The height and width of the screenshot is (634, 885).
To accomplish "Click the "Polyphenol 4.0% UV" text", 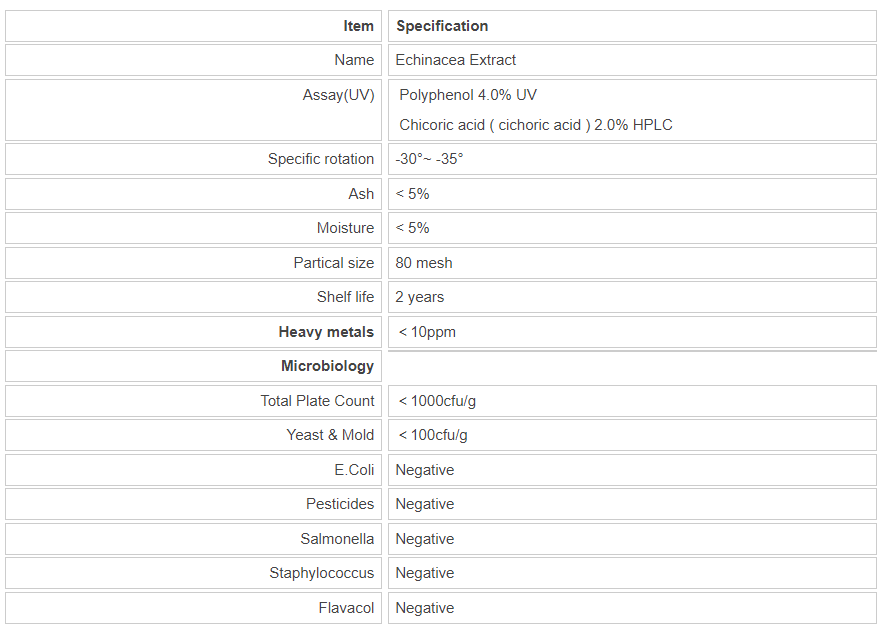I will tap(468, 95).
